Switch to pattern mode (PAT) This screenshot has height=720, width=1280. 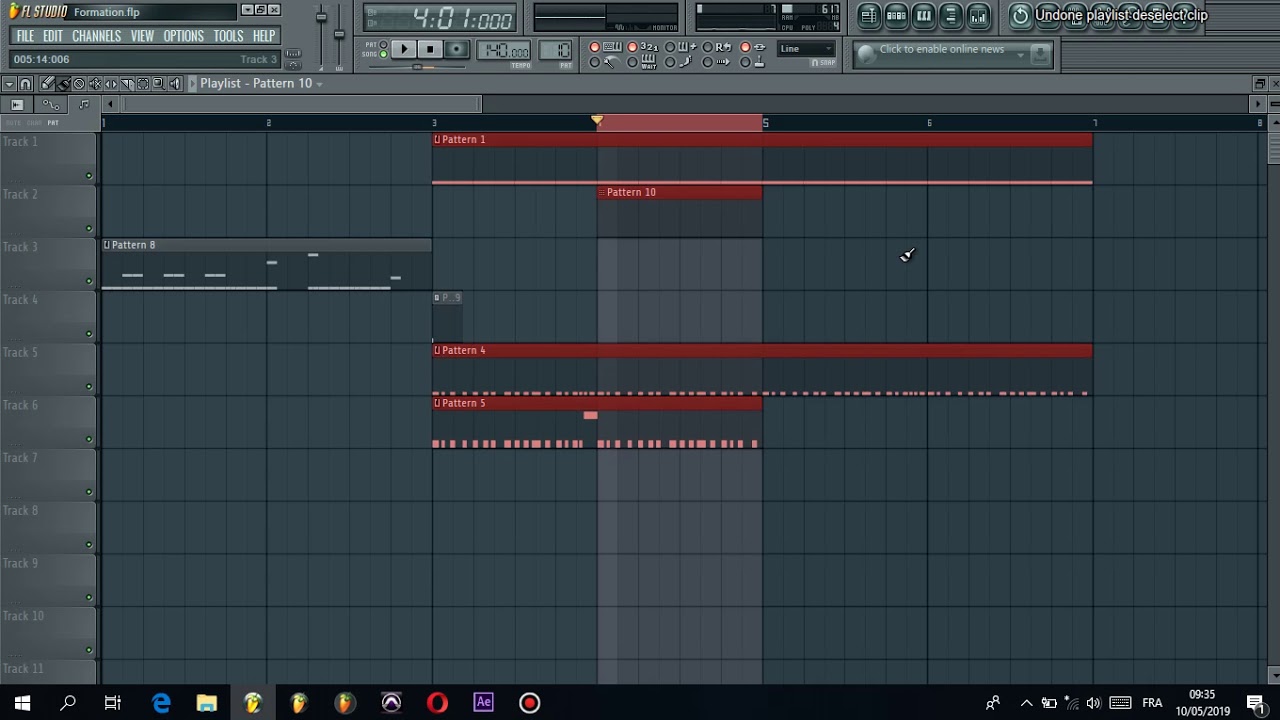point(383,44)
